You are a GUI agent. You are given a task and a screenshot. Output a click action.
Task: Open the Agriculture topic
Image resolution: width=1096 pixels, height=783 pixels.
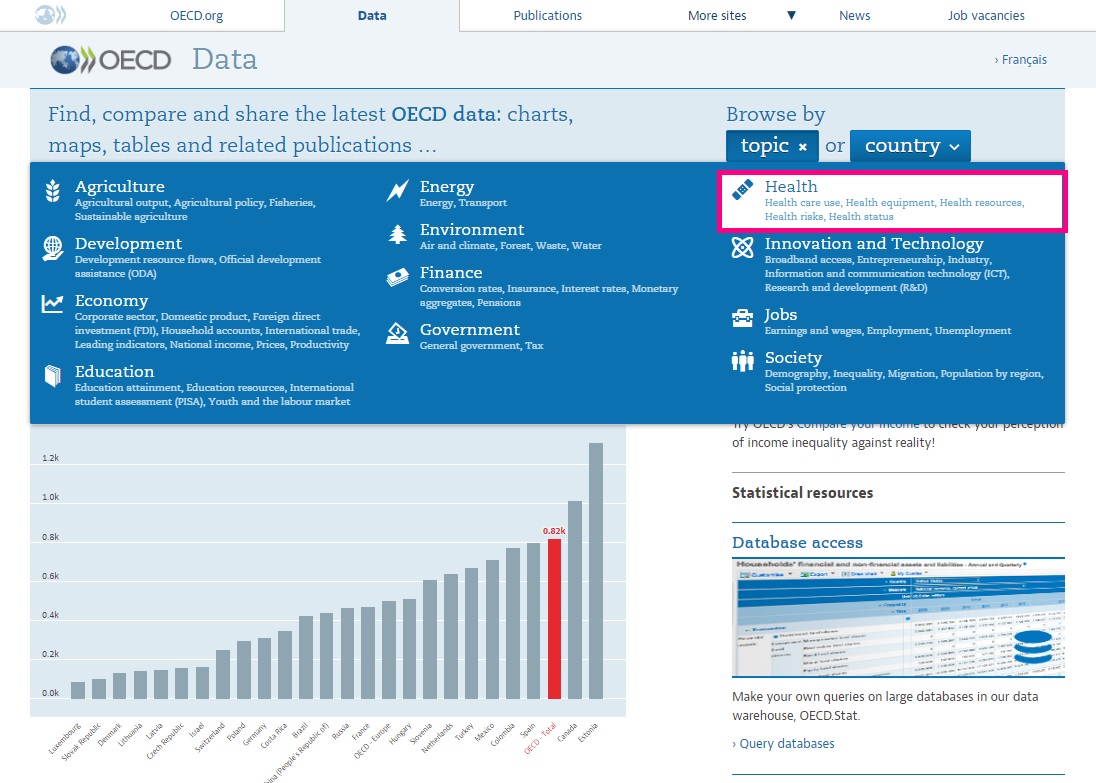pyautogui.click(x=120, y=187)
